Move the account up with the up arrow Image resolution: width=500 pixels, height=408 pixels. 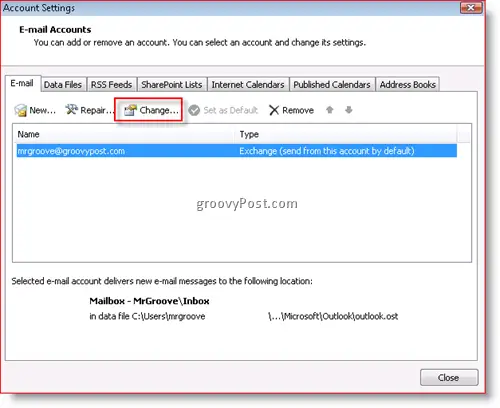(x=330, y=110)
